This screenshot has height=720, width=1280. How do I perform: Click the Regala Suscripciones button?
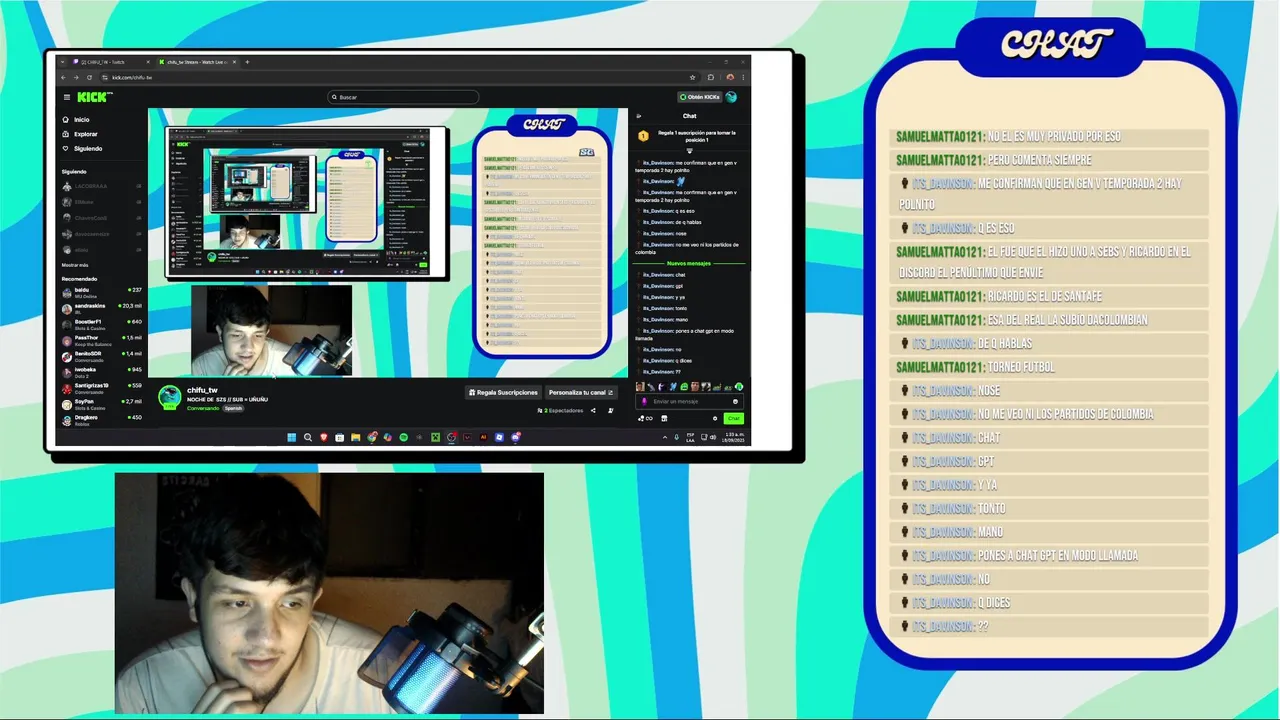pos(504,392)
